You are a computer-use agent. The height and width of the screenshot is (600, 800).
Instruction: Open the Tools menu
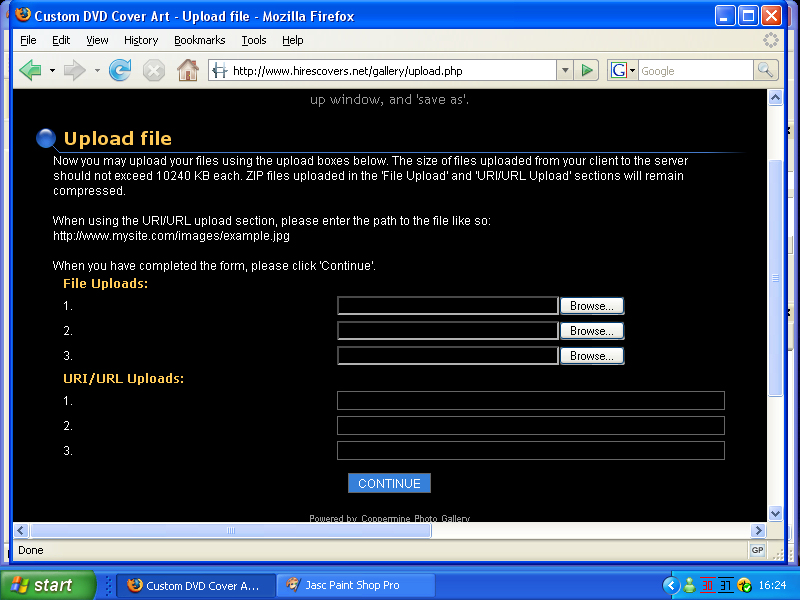point(254,40)
